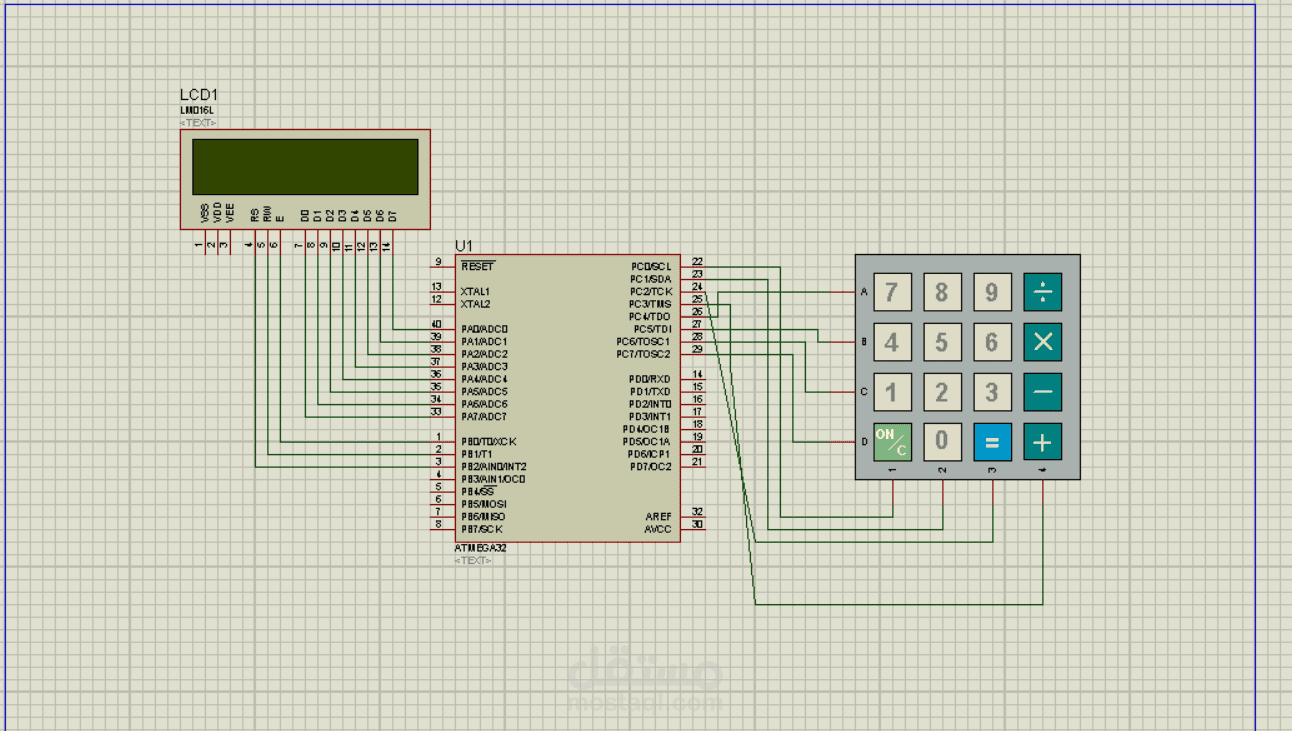This screenshot has width=1292, height=731.
Task: Click the VSS pin label on LCD1
Action: [205, 213]
